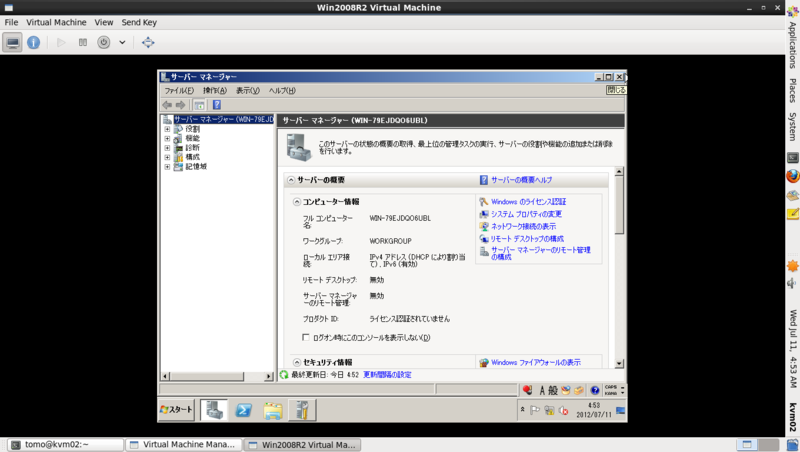This screenshot has width=800, height=452.
Task: Go back with Server Manager back arrow
Action: [167, 105]
